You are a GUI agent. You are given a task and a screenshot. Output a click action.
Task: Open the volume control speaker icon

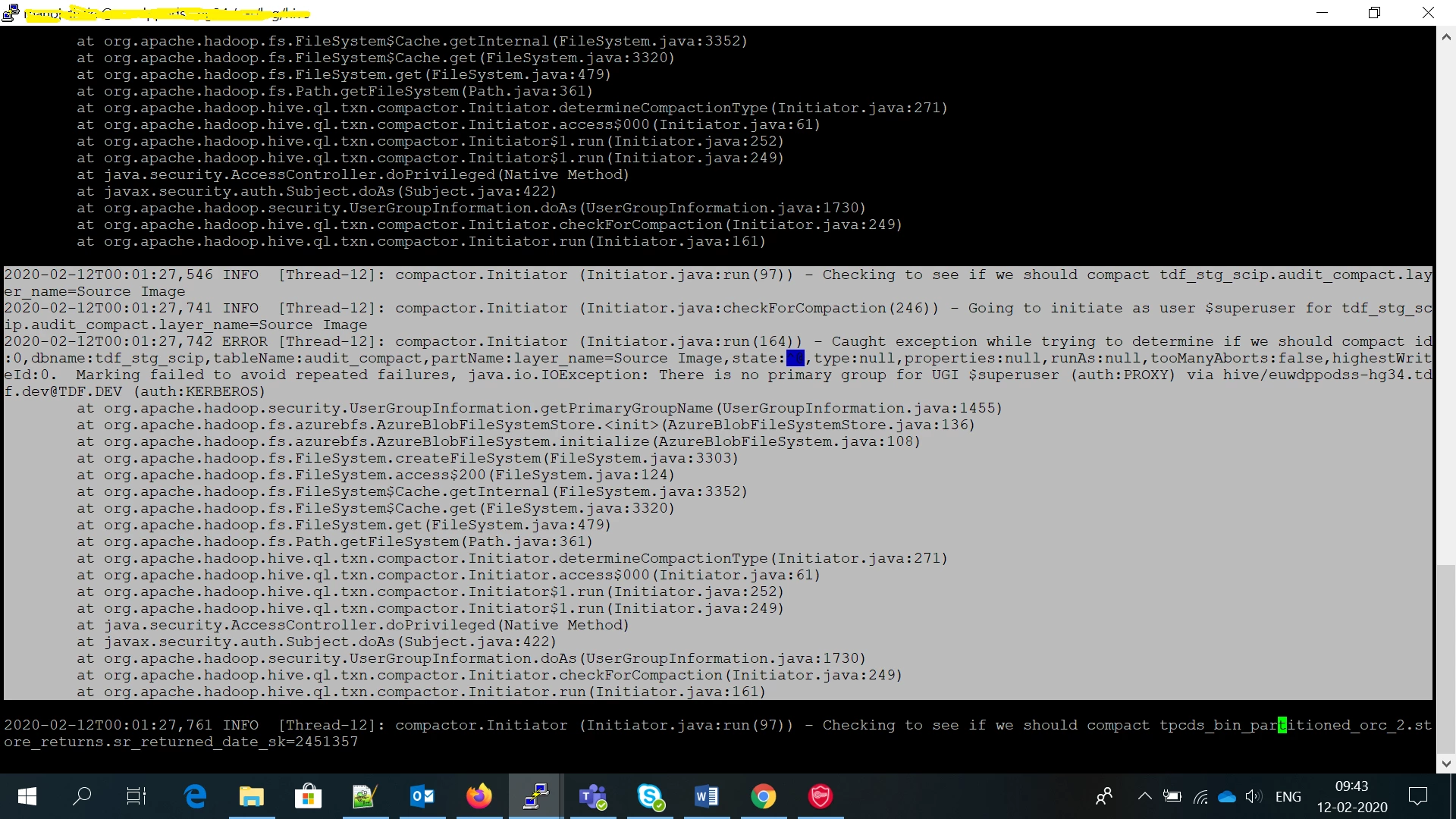1254,796
